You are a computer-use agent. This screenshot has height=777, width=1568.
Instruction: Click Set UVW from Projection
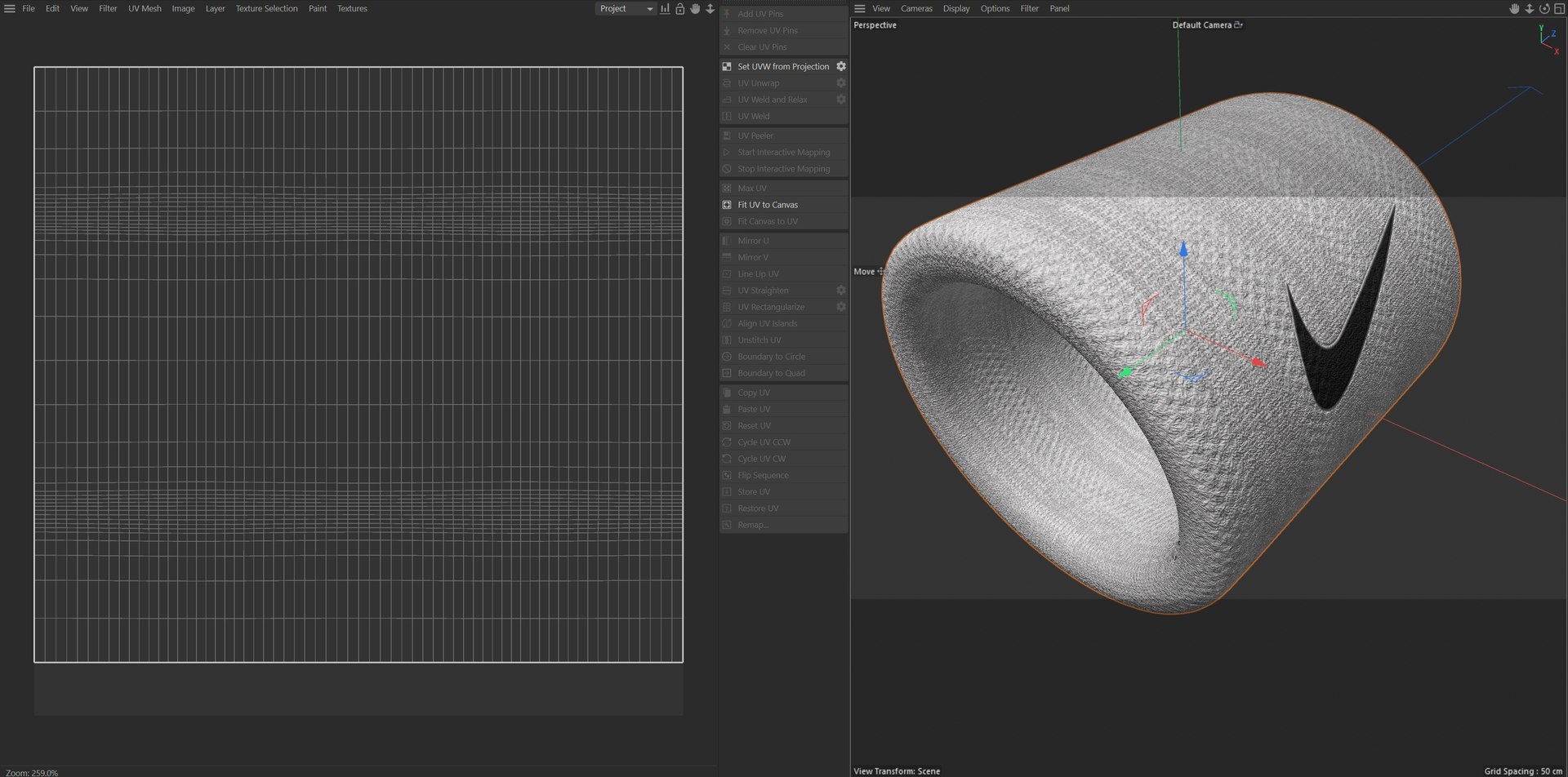click(783, 66)
